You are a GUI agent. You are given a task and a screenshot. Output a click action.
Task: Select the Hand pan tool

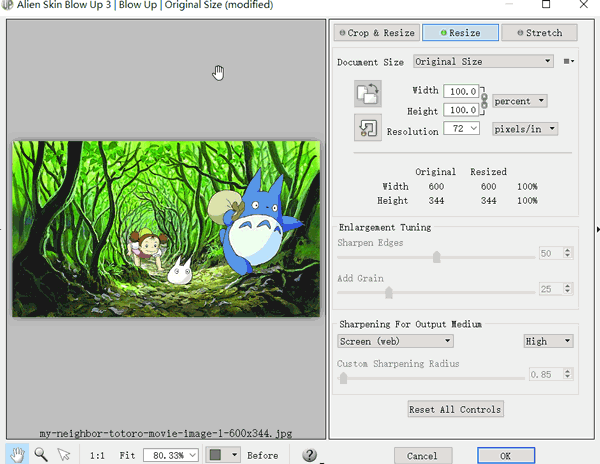tap(17, 454)
